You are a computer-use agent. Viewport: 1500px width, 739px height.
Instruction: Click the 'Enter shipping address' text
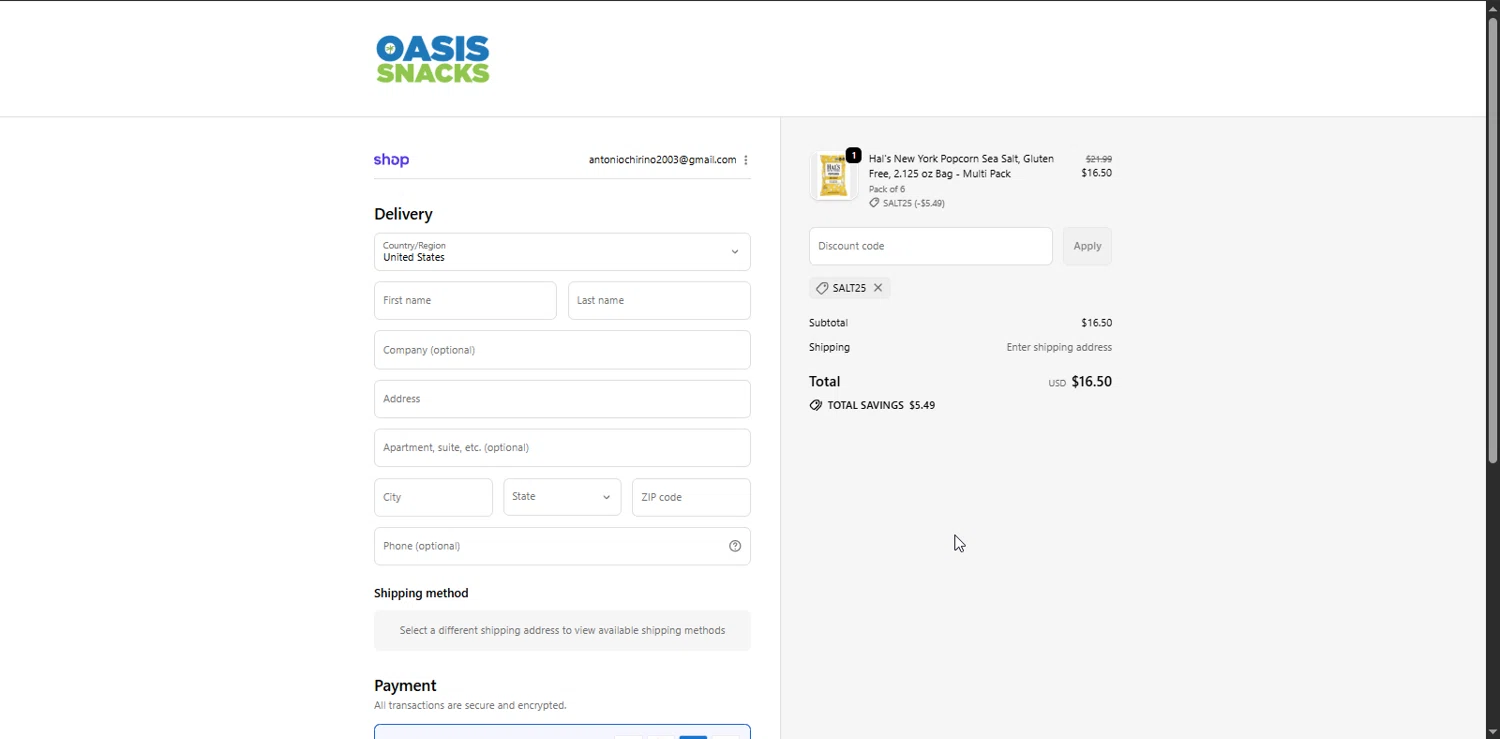click(1059, 348)
